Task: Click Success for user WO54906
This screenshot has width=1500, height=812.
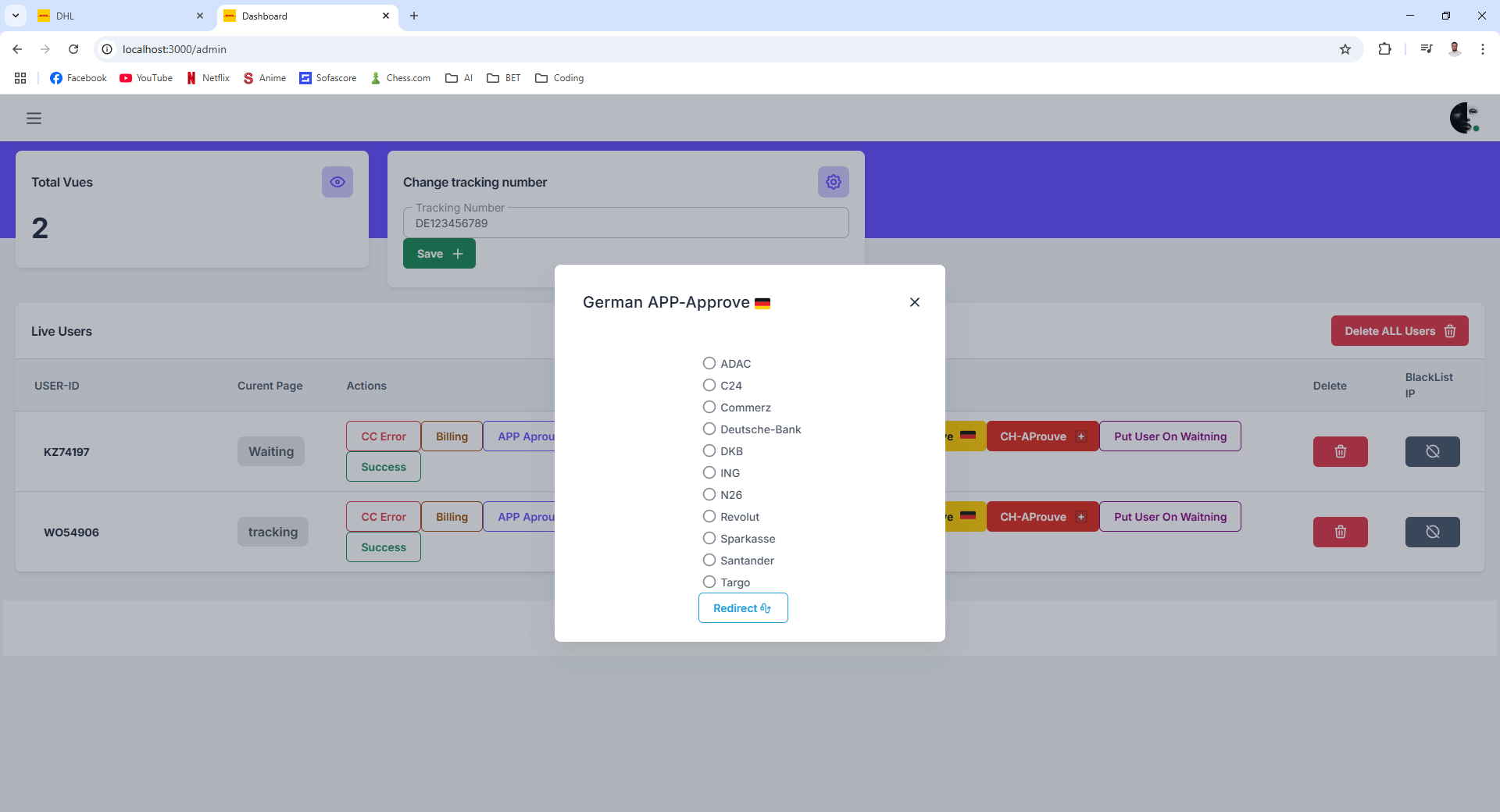Action: [x=384, y=547]
